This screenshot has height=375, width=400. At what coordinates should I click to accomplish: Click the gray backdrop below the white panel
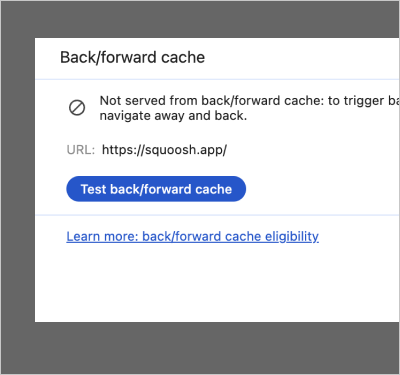pyautogui.click(x=200, y=348)
